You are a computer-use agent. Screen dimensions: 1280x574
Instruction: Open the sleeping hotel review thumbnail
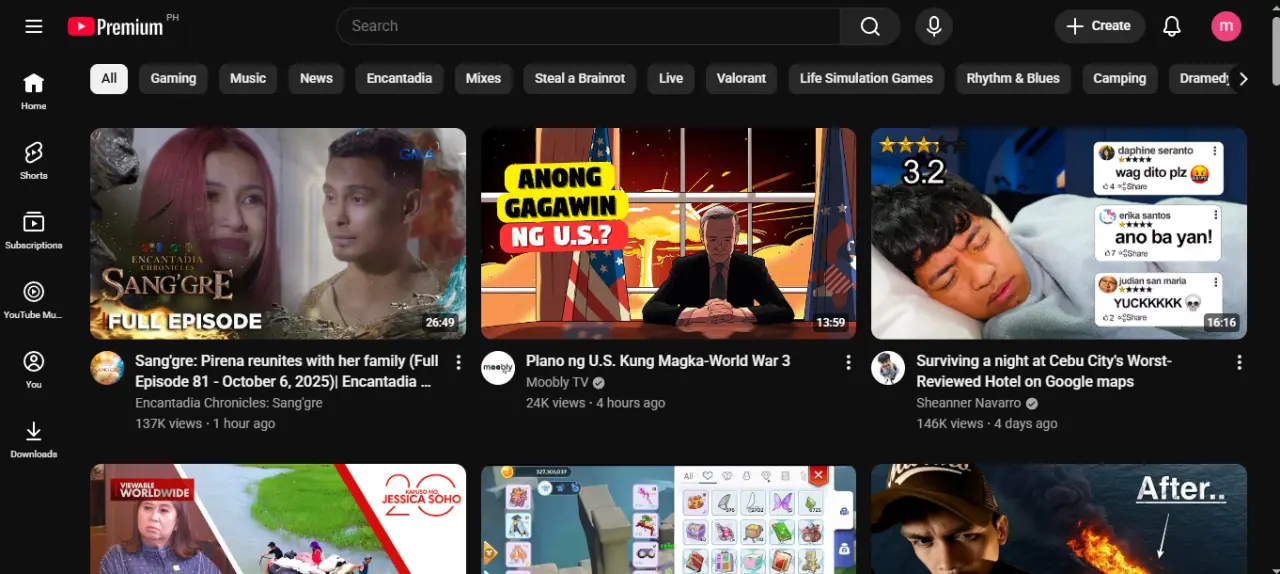tap(1059, 233)
